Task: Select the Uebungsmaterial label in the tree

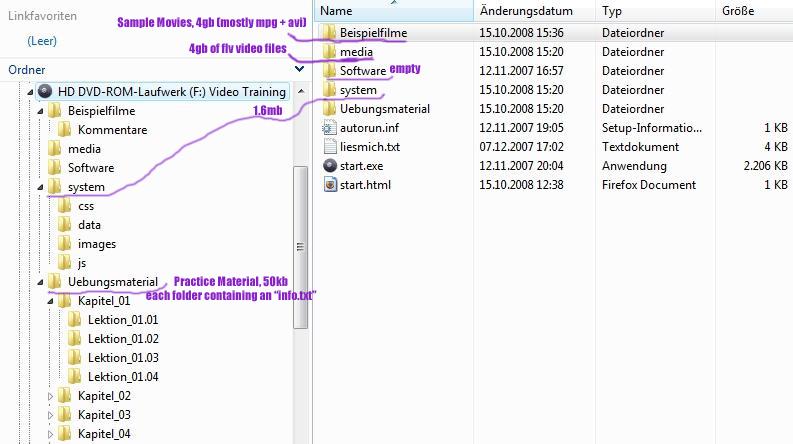Action: point(113,282)
